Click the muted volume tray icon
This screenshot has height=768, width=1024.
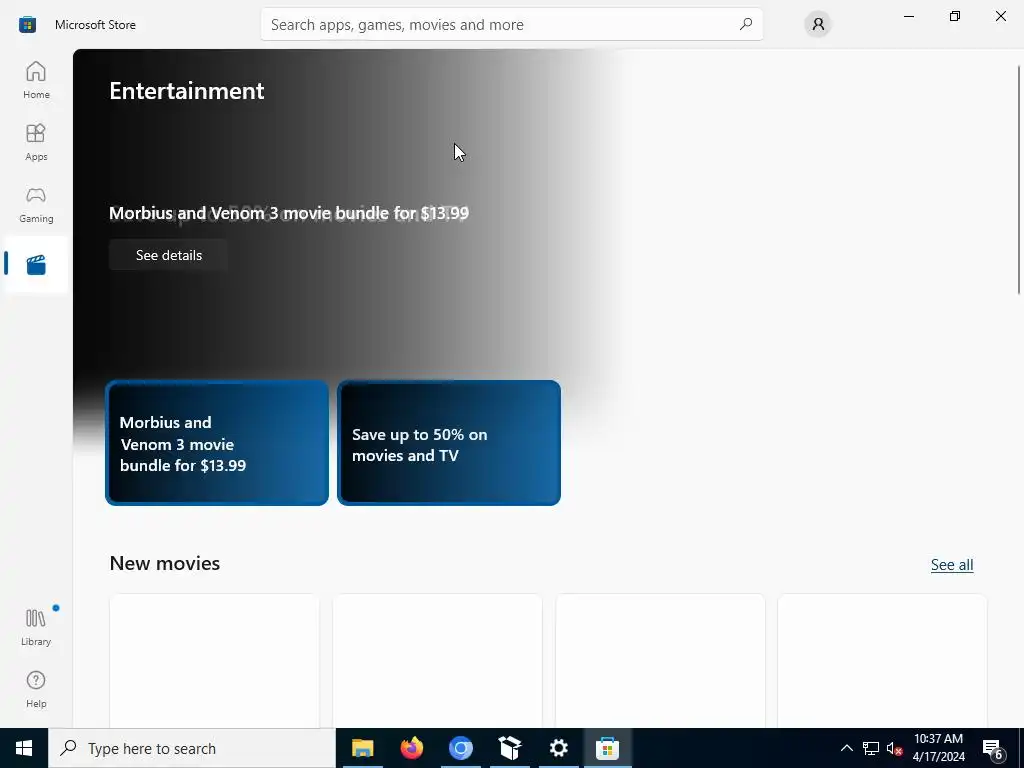pyautogui.click(x=895, y=748)
